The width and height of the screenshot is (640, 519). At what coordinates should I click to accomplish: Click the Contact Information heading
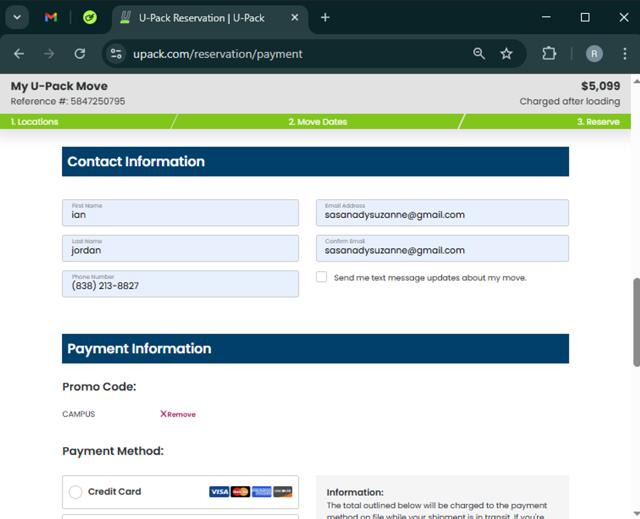pos(136,162)
